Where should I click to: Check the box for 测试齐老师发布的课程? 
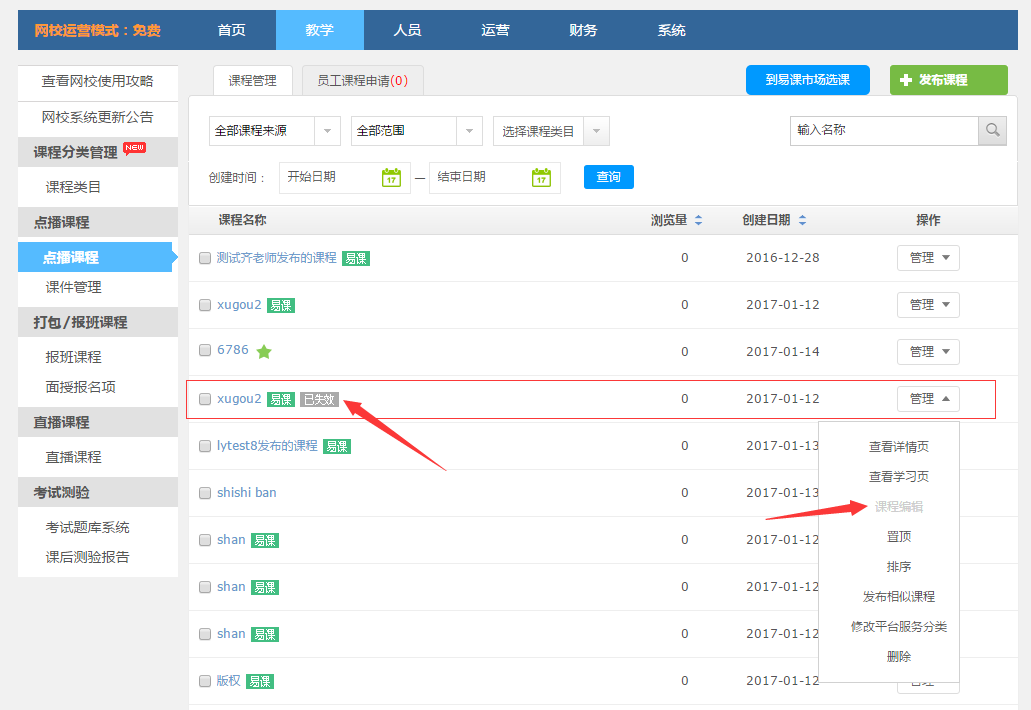[x=205, y=258]
